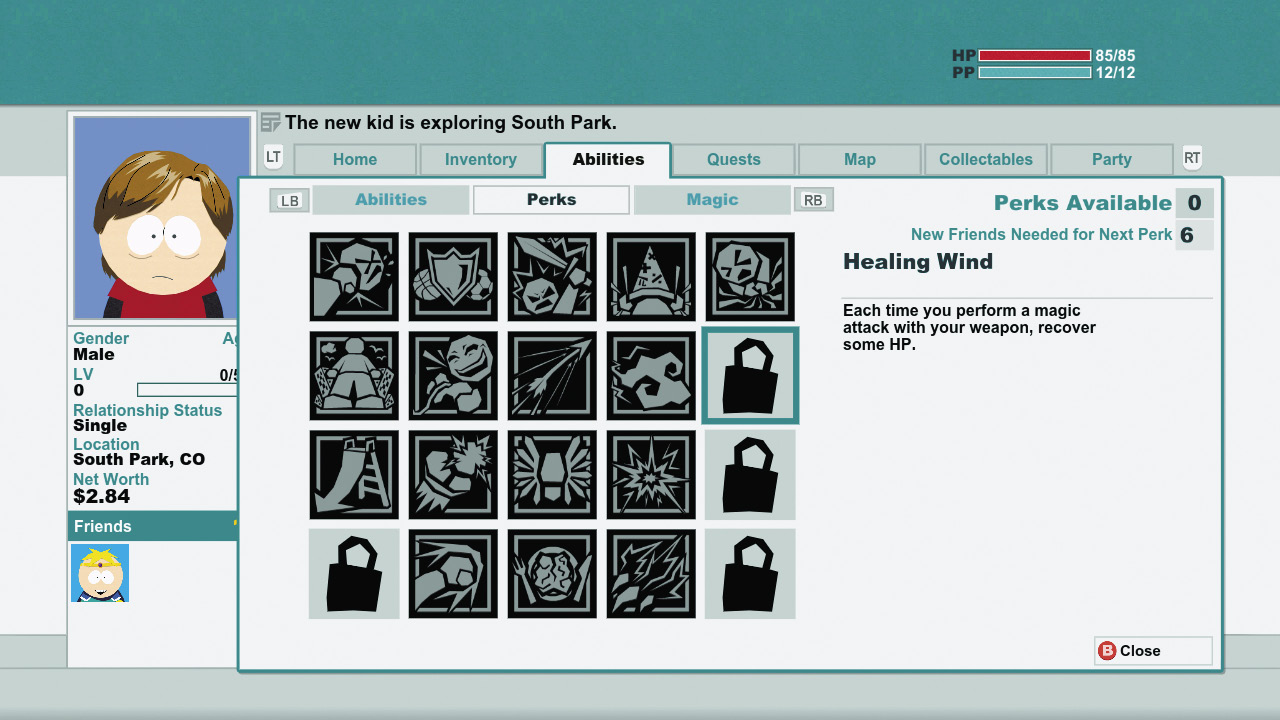This screenshot has height=720, width=1280.
Task: Go to the Map tab
Action: click(860, 160)
